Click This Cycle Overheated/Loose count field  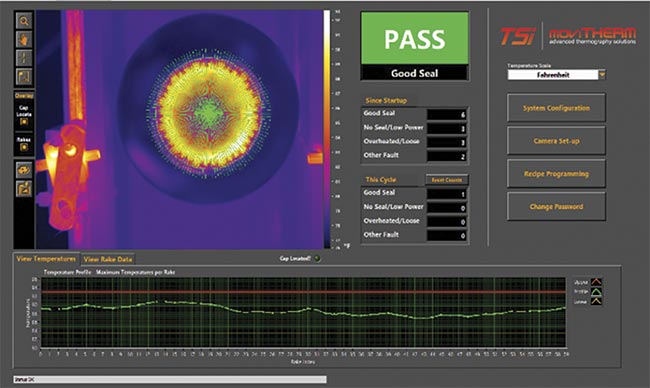(x=447, y=222)
